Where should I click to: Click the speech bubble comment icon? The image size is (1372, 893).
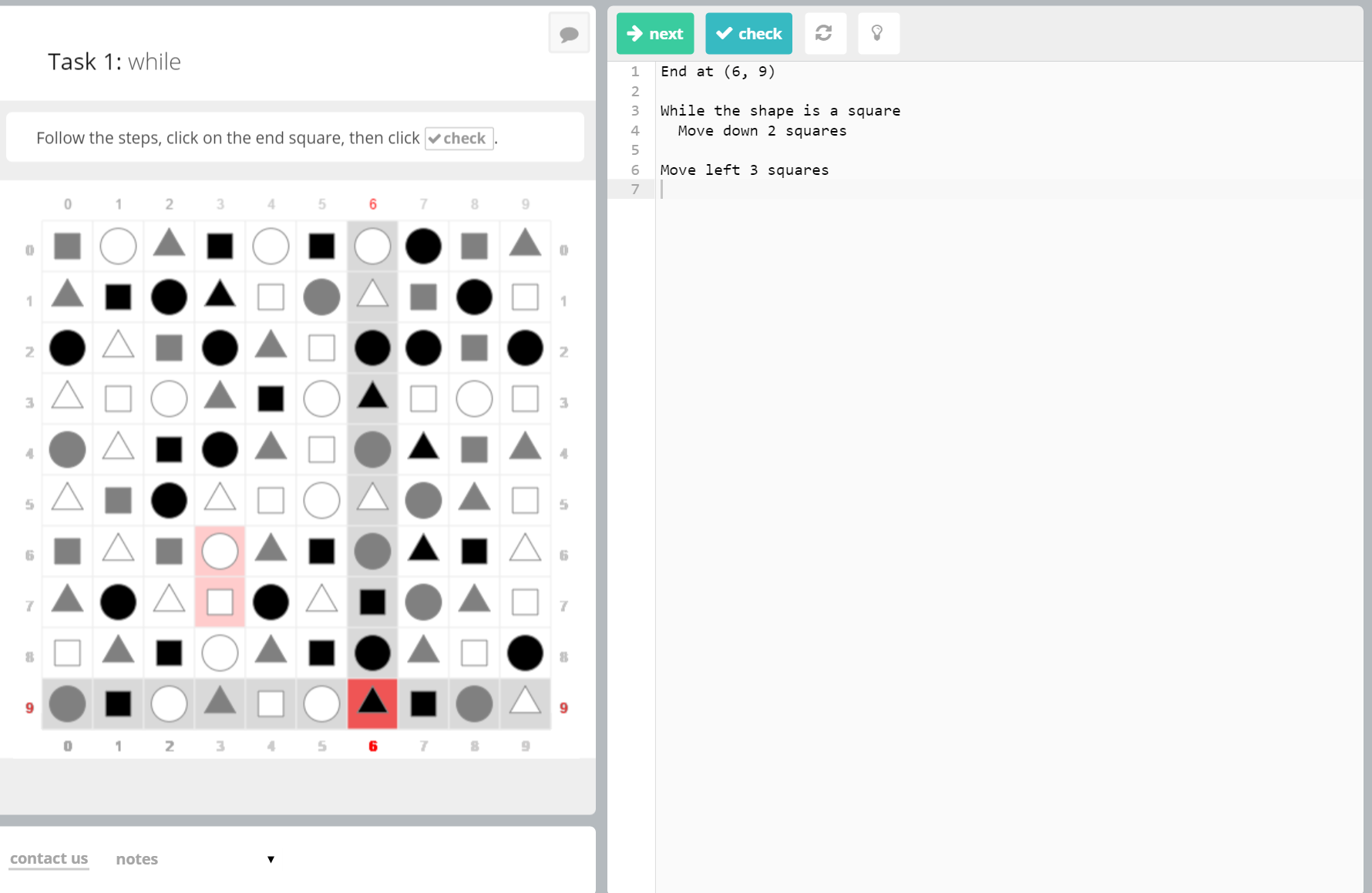[x=569, y=34]
